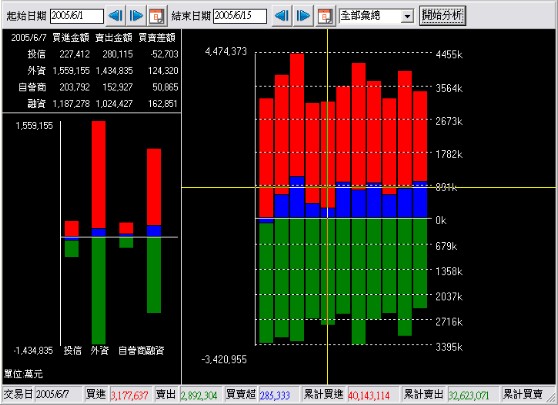Click the 累計買進 value in status bar
Viewport: 558px width, 405px height.
(372, 395)
